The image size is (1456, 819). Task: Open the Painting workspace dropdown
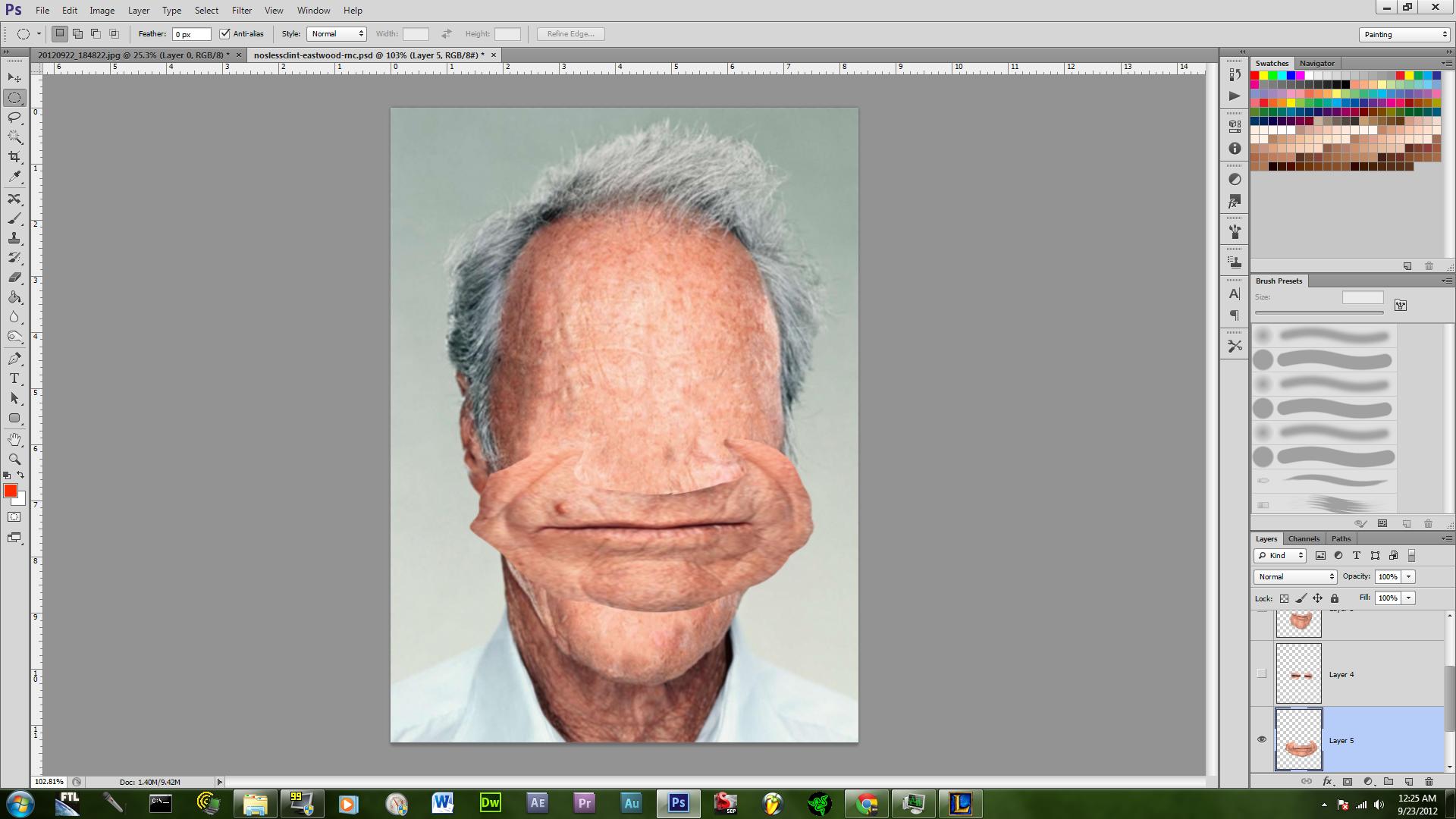(1404, 34)
